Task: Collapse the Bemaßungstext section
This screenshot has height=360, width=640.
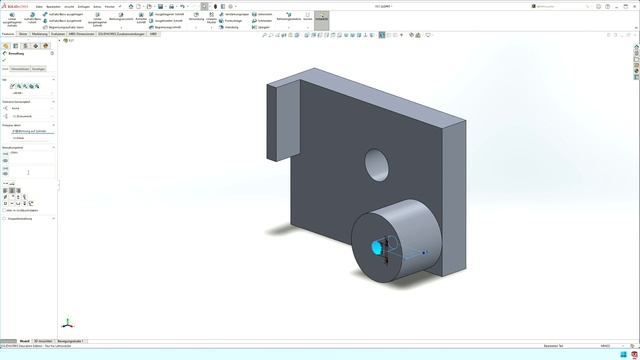Action: coord(53,147)
